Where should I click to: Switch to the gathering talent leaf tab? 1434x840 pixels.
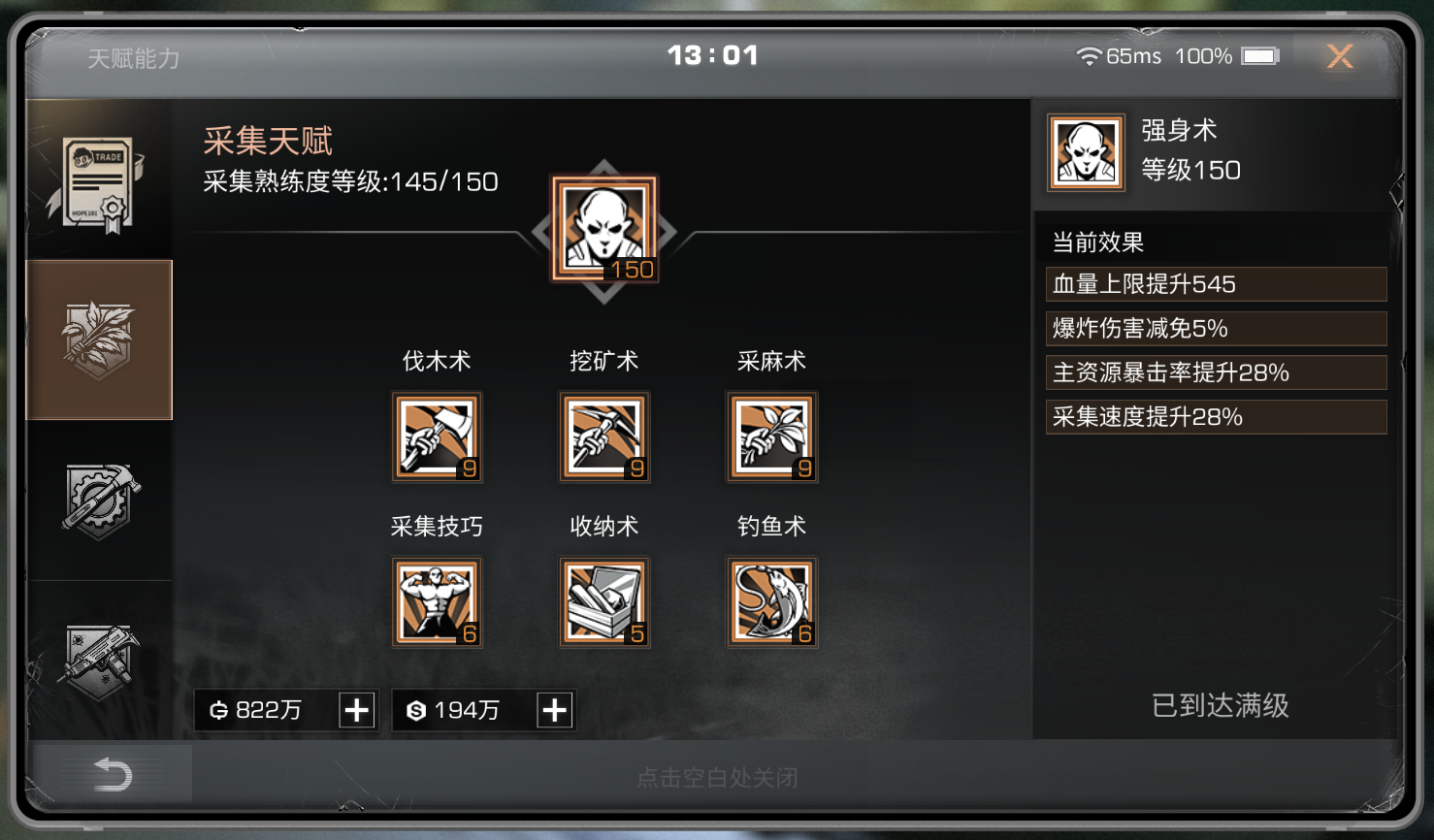pyautogui.click(x=99, y=339)
